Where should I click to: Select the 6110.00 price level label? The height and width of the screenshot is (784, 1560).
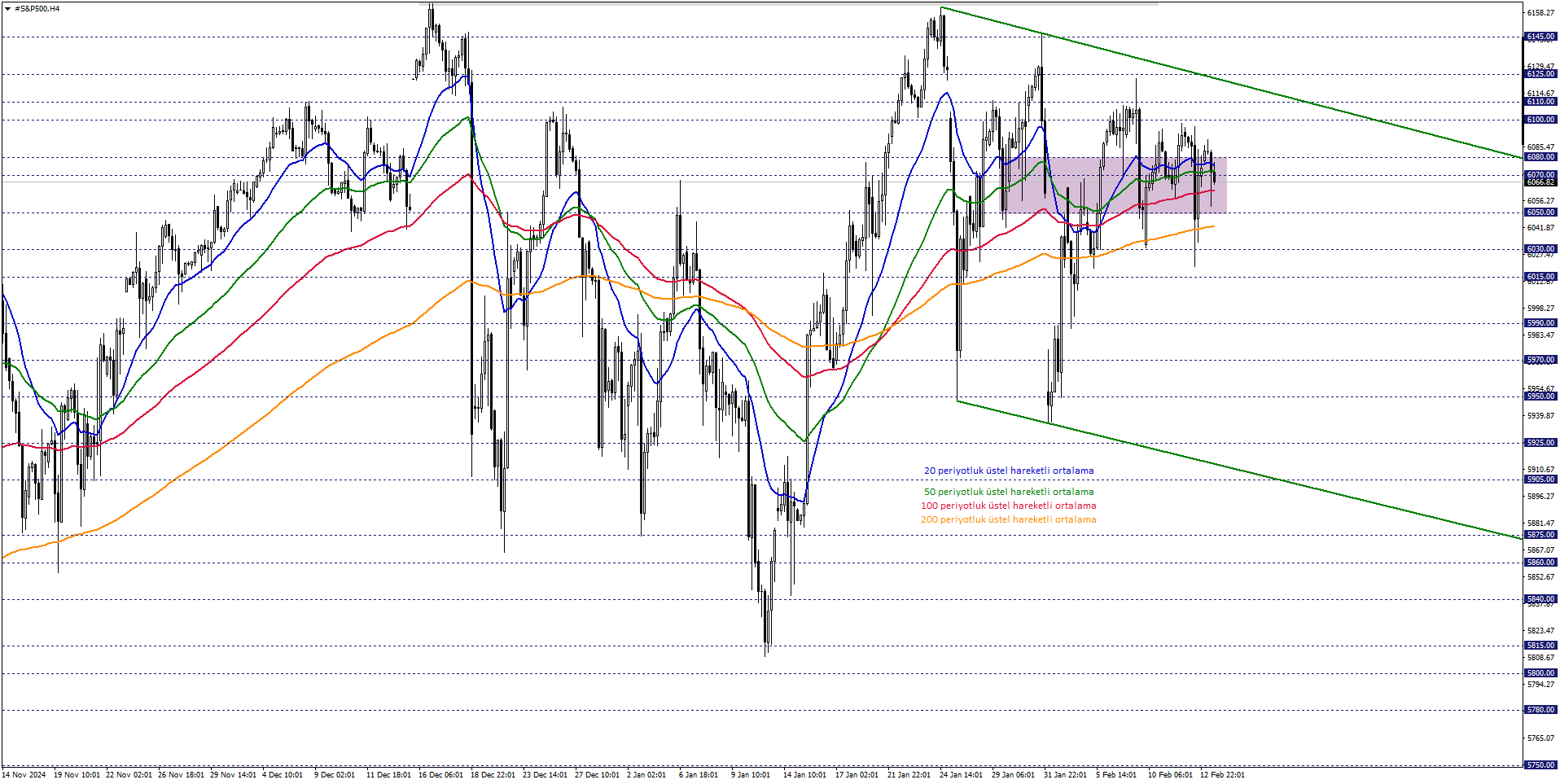(x=1540, y=102)
